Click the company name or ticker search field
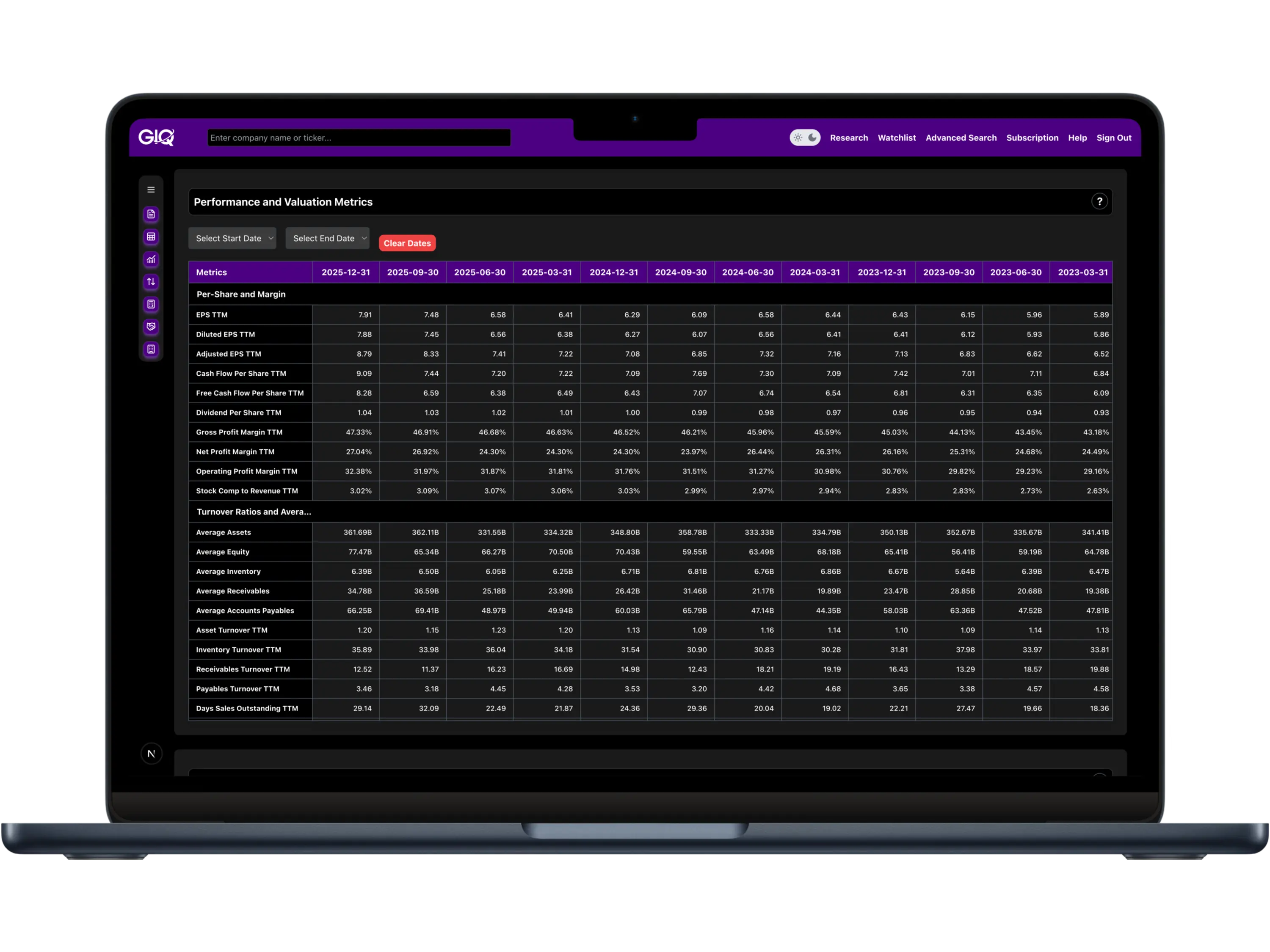Viewport: 1270px width, 952px height. tap(359, 138)
